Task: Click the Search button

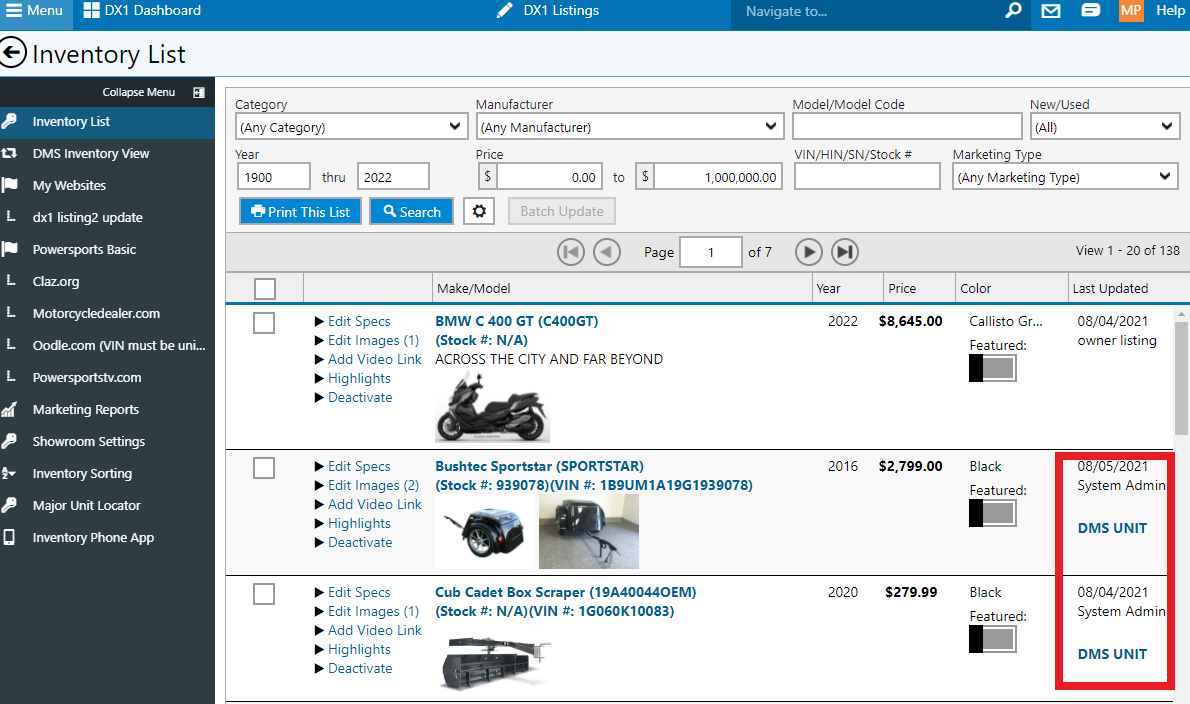Action: 411,212
